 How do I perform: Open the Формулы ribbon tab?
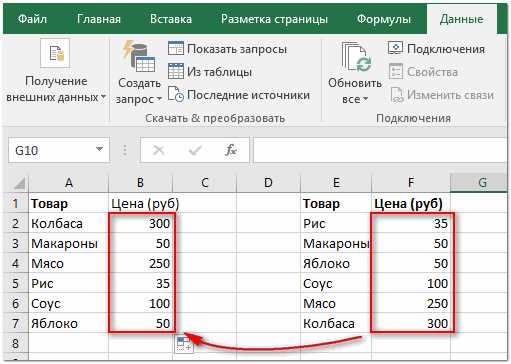point(384,19)
